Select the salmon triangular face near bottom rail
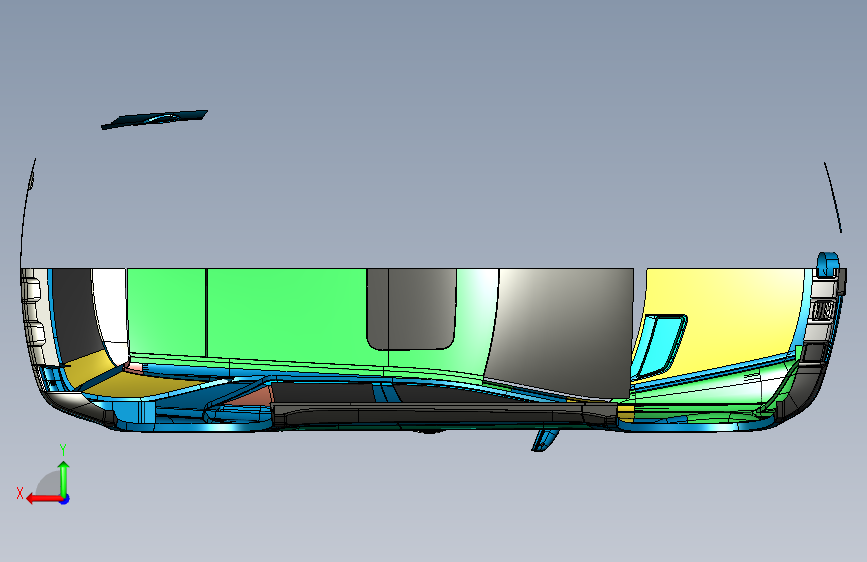The width and height of the screenshot is (867, 562). point(254,396)
